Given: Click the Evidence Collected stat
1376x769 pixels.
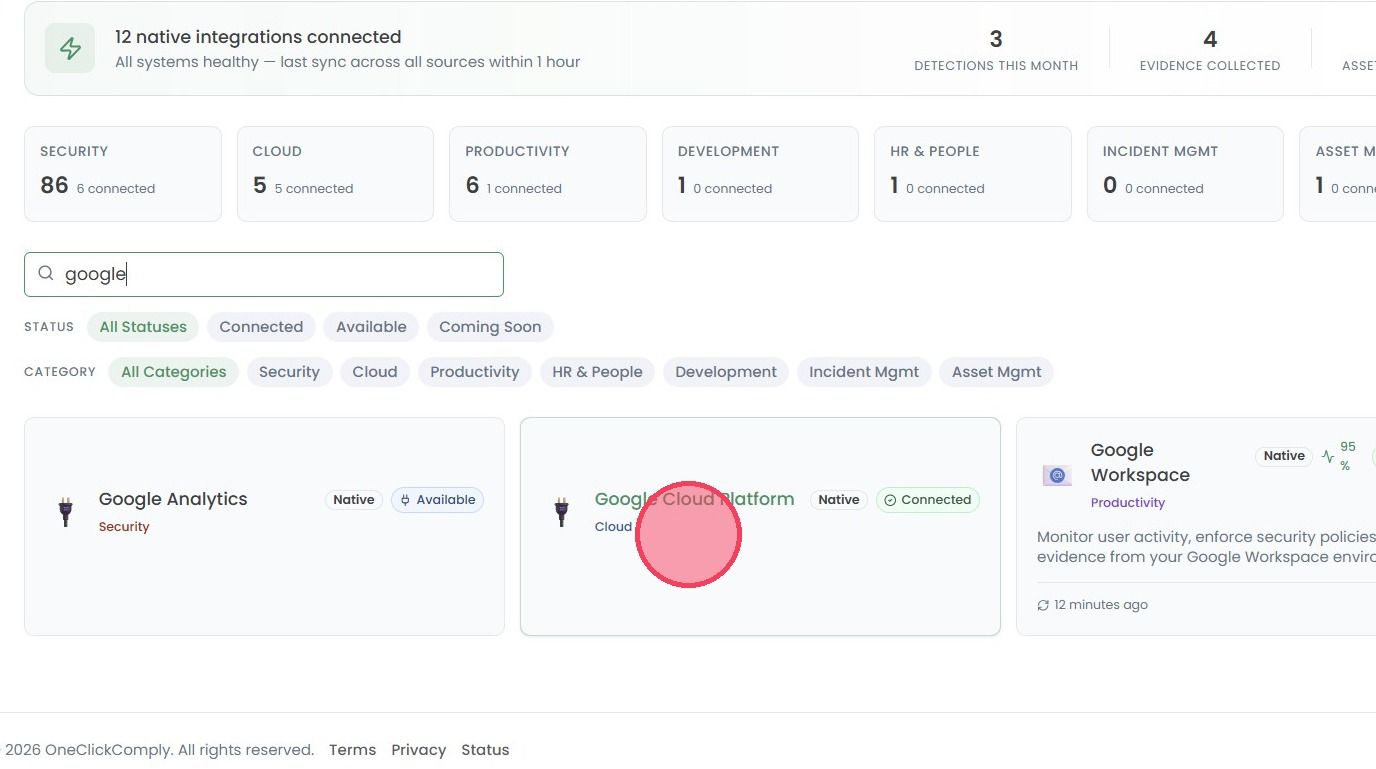Looking at the screenshot, I should tap(1210, 49).
